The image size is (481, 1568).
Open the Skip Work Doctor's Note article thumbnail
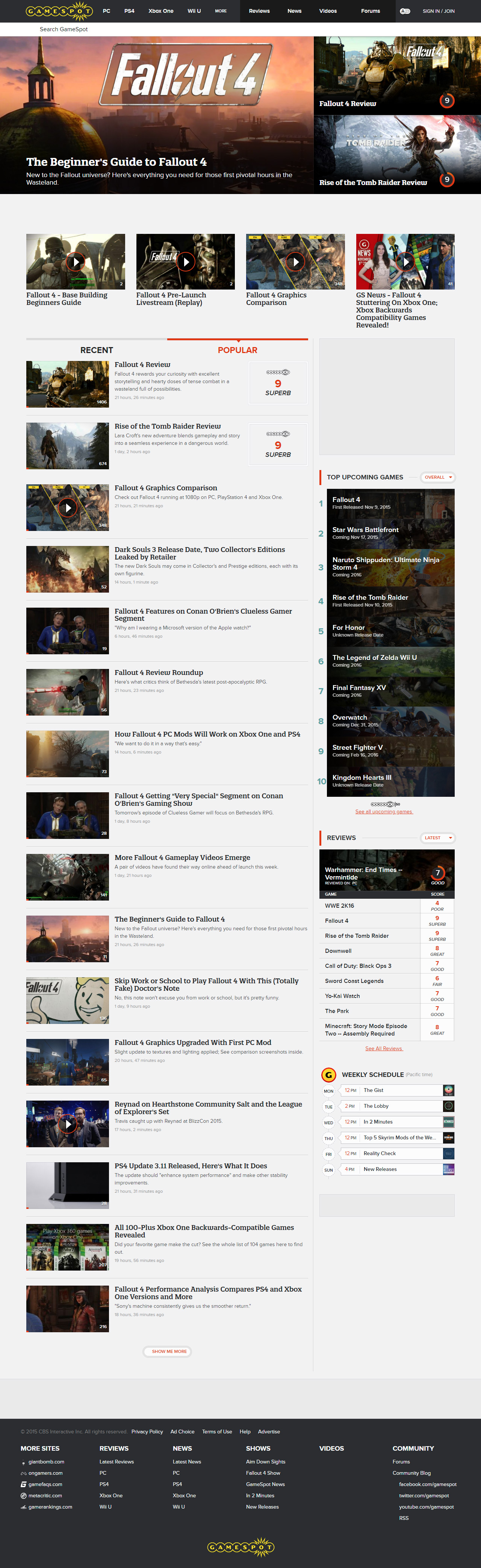pos(68,1000)
